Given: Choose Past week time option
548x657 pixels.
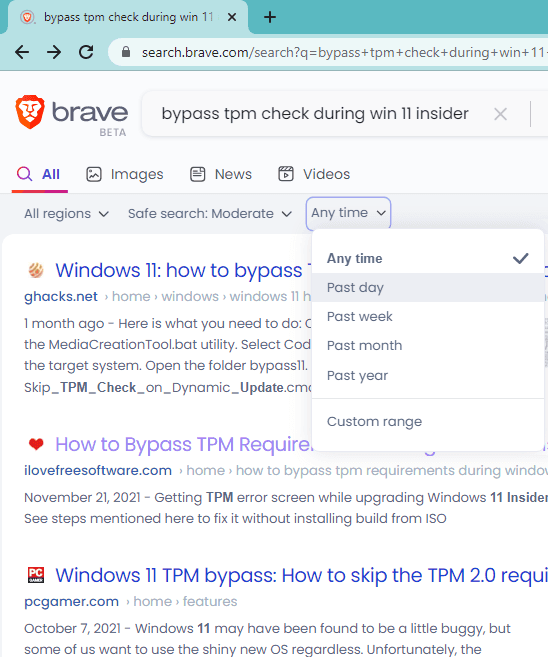Looking at the screenshot, I should coord(428,316).
